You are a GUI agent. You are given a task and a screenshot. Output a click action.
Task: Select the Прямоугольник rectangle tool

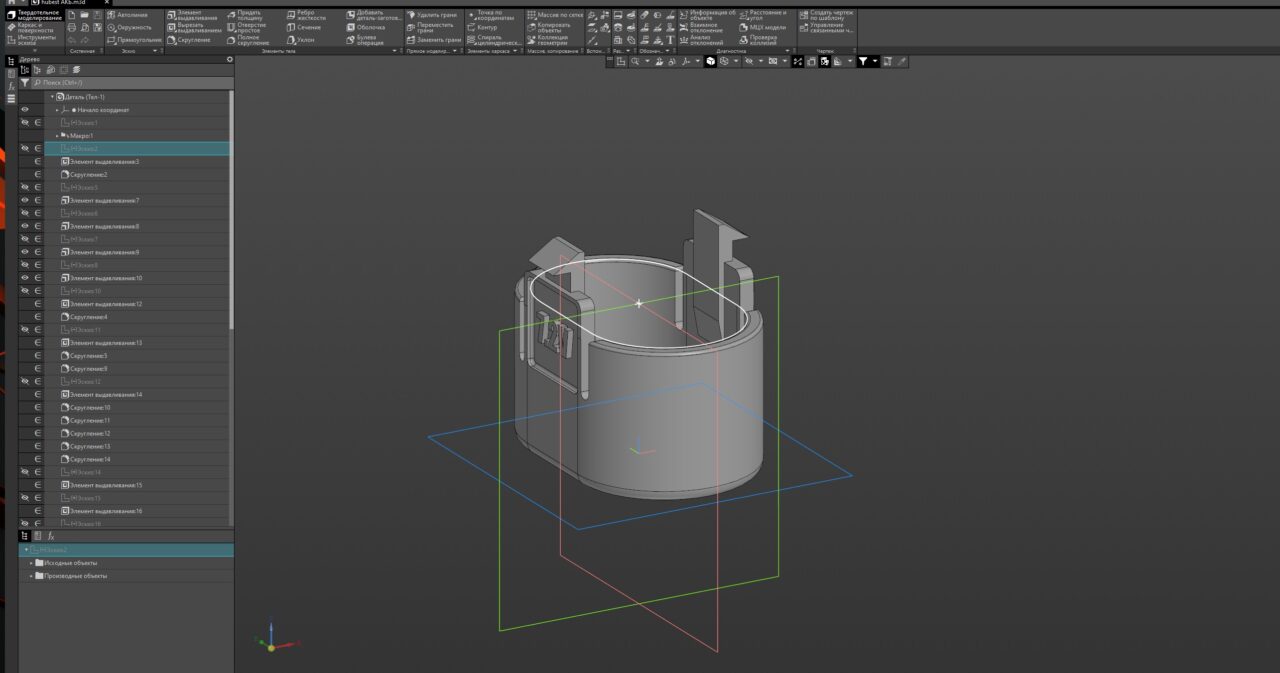pyautogui.click(x=133, y=40)
